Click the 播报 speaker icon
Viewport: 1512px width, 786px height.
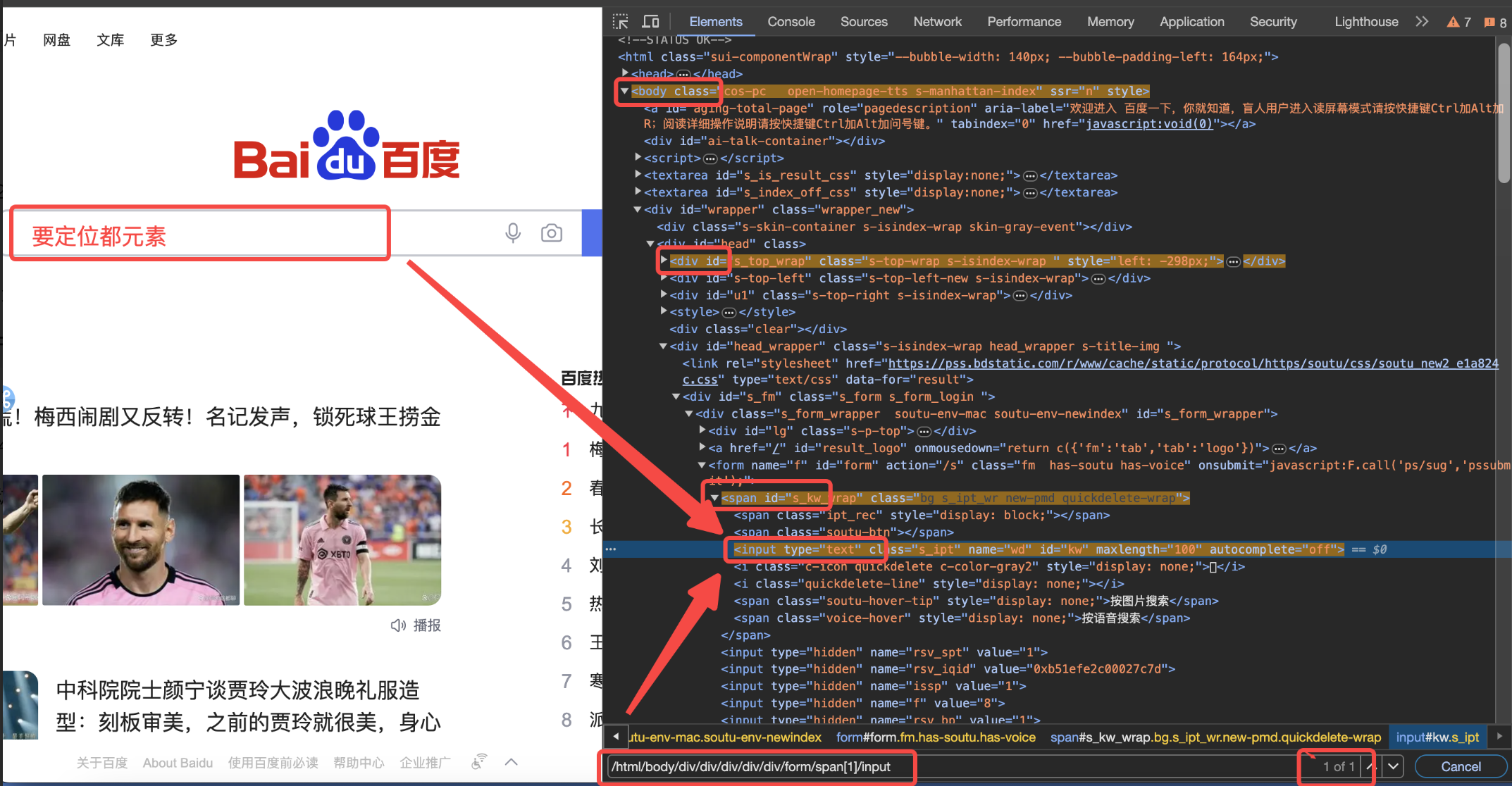click(398, 625)
